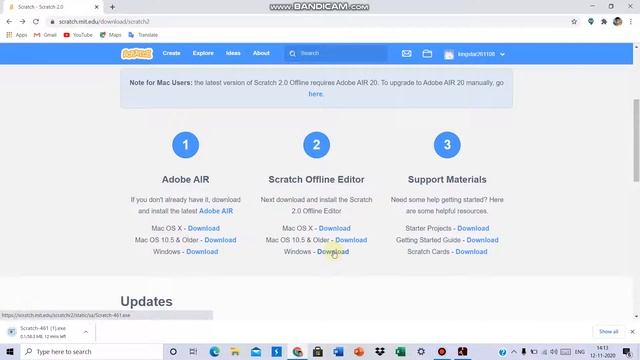640x360 pixels.
Task: Open a new browser tab
Action: point(112,7)
